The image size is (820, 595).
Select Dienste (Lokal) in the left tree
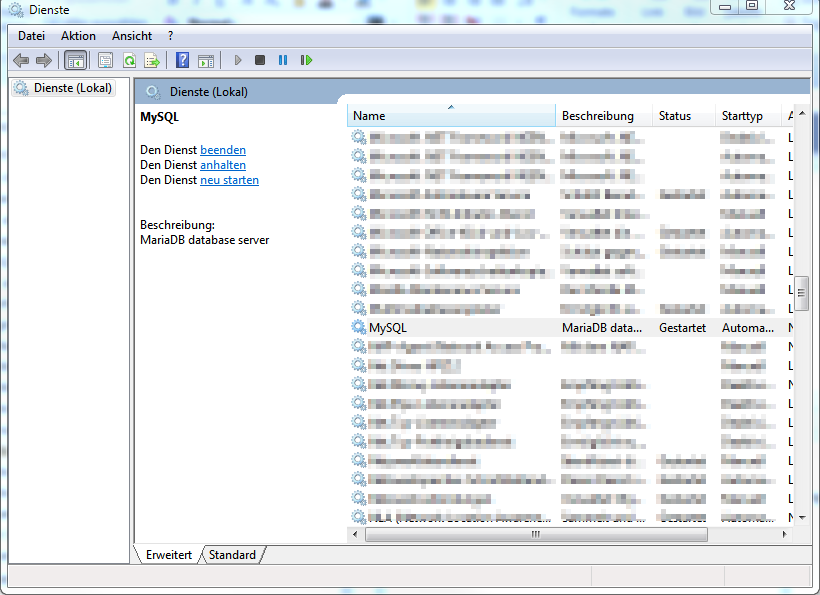65,87
